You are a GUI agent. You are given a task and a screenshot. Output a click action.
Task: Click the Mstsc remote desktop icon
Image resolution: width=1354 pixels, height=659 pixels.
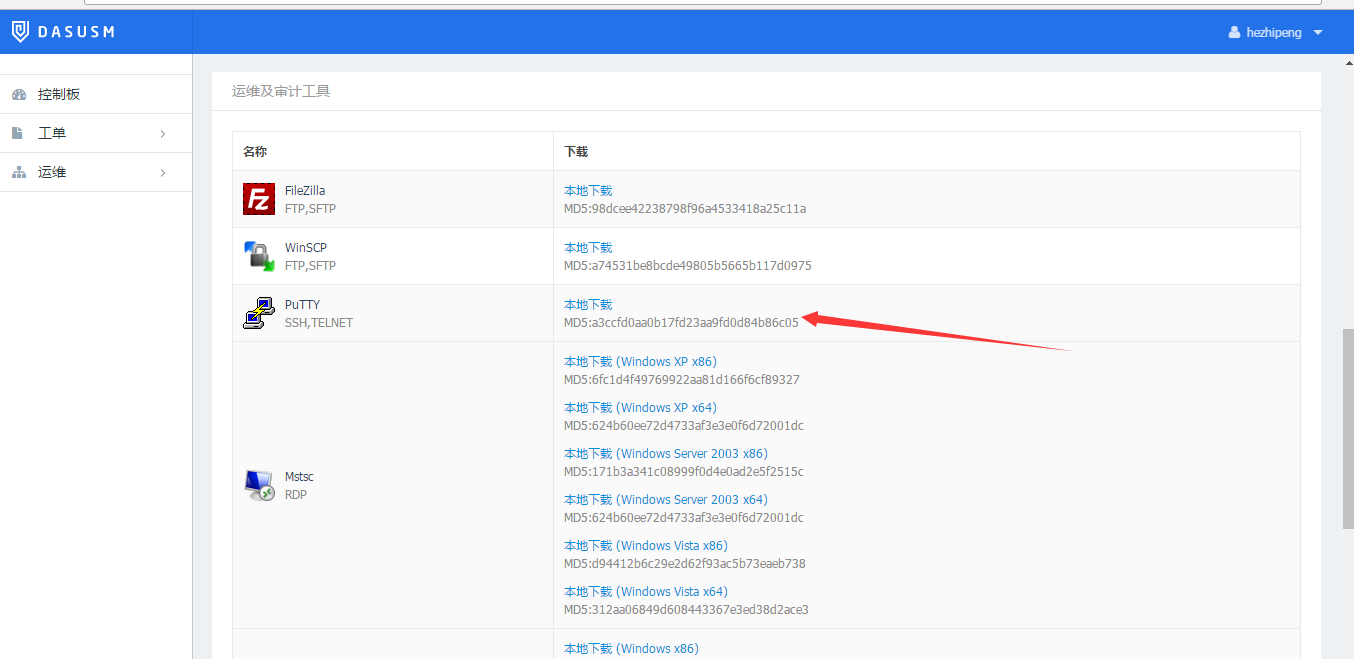click(x=259, y=485)
